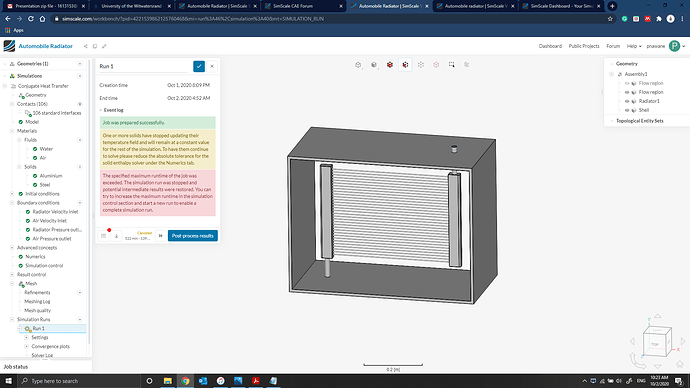This screenshot has height=388, width=690.
Task: Open the first cube view-mode tool
Action: (x=358, y=65)
